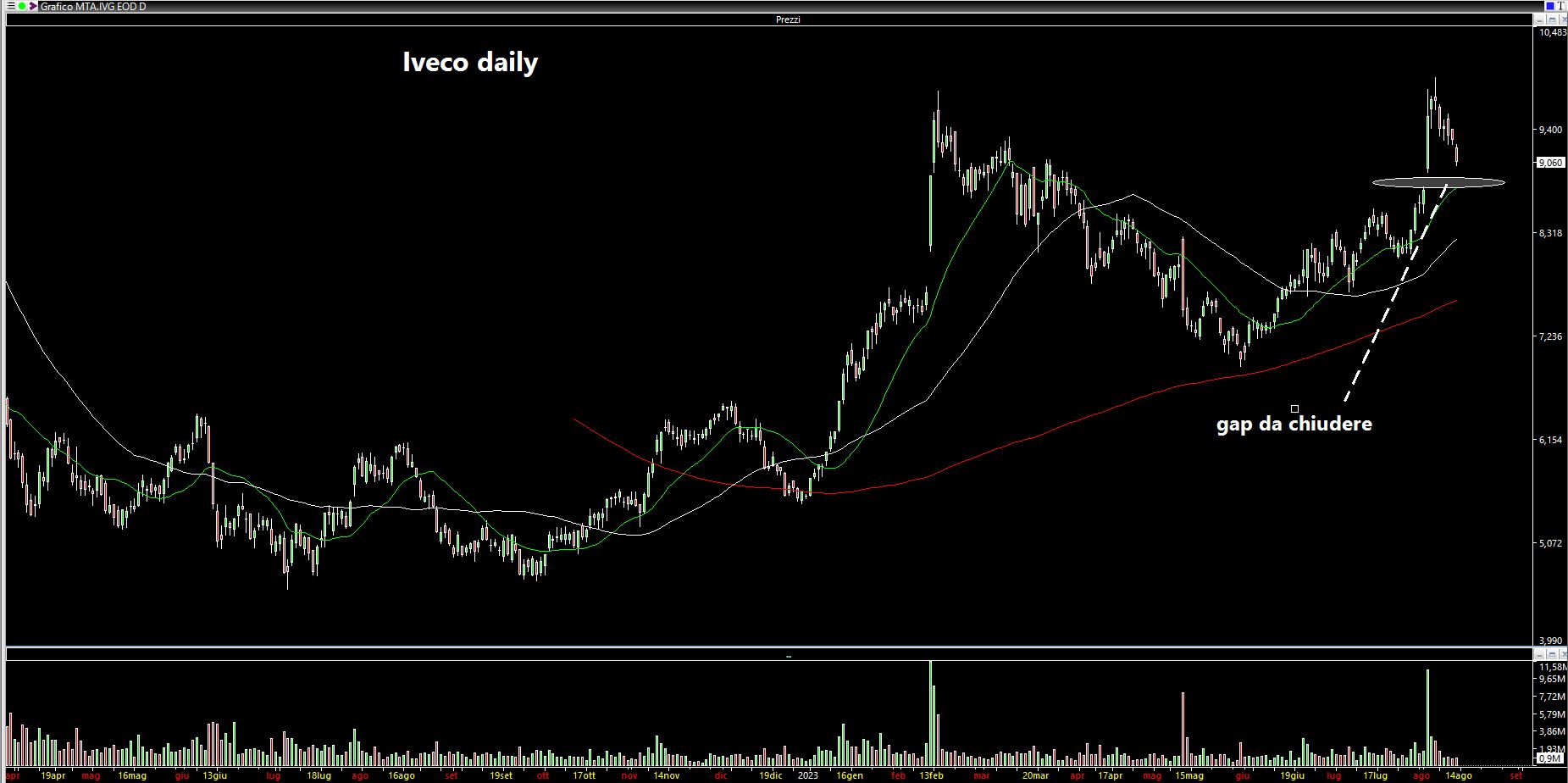Click the '16mag' date axis label

(132, 775)
